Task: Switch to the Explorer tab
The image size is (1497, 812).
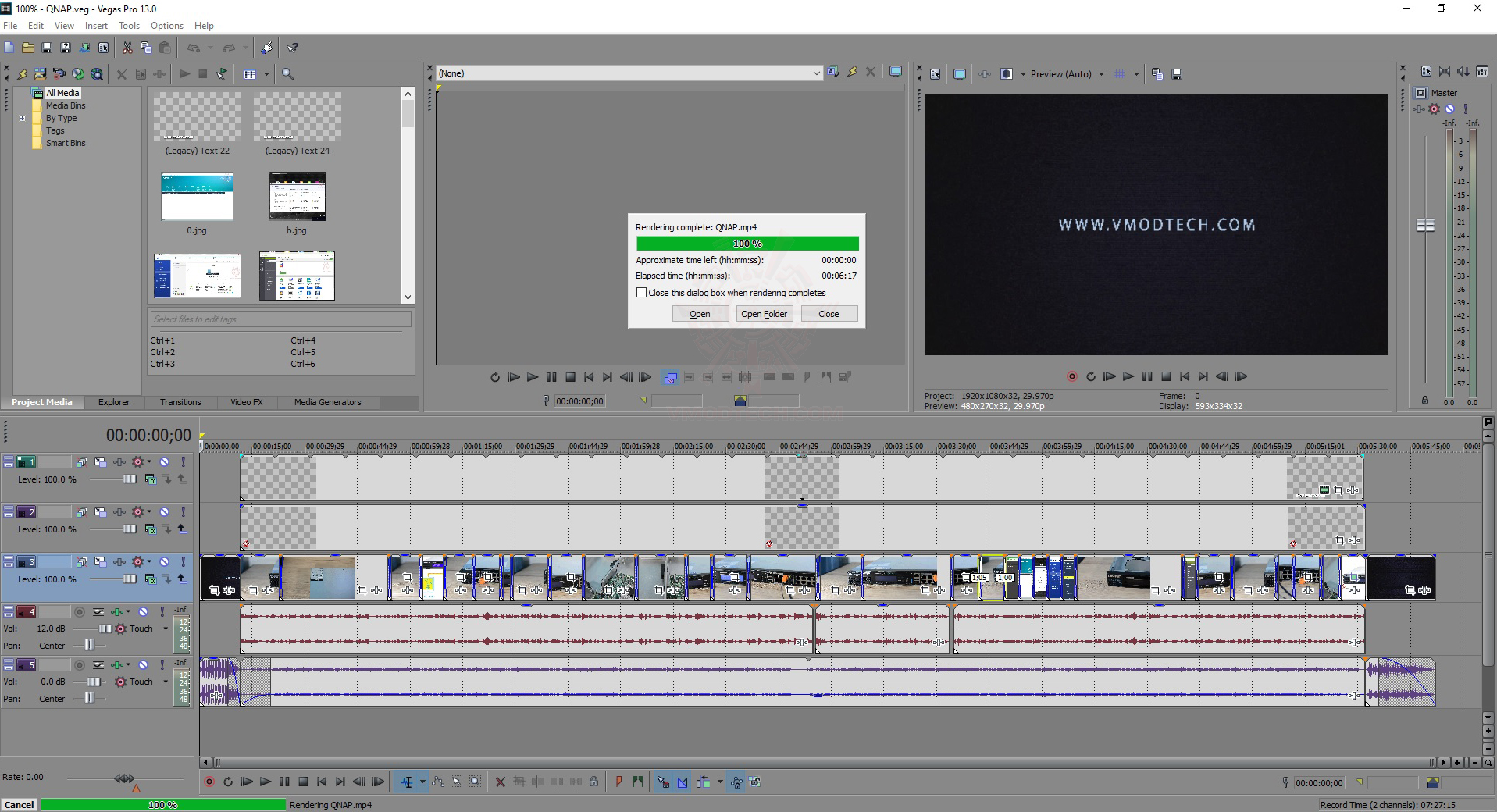Action: point(114,402)
